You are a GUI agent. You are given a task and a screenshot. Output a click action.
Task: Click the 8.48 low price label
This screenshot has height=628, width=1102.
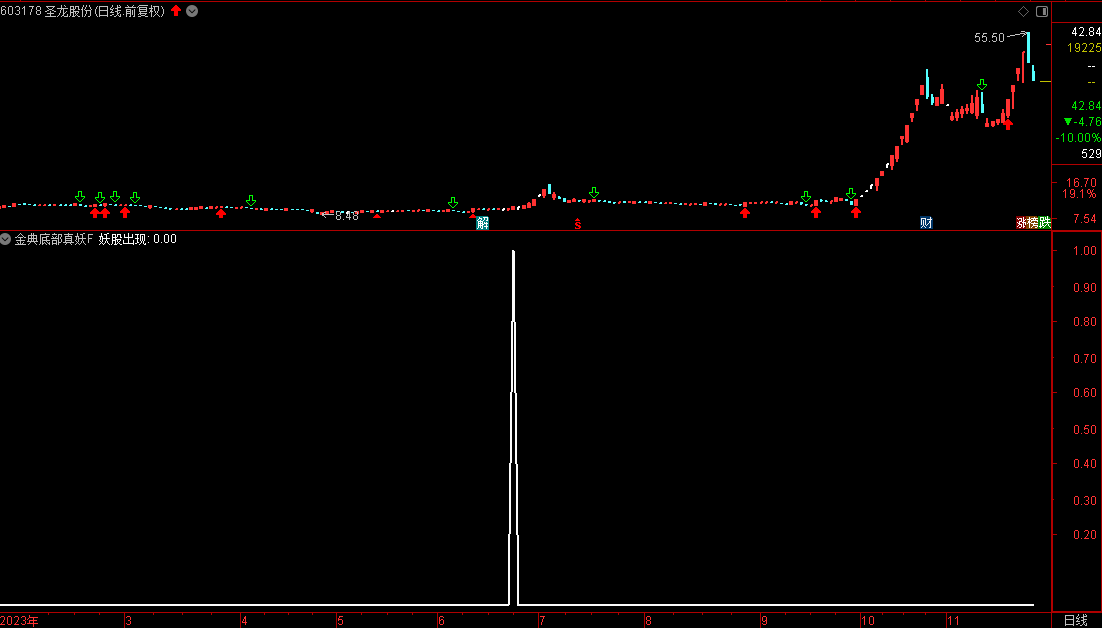[x=347, y=216]
